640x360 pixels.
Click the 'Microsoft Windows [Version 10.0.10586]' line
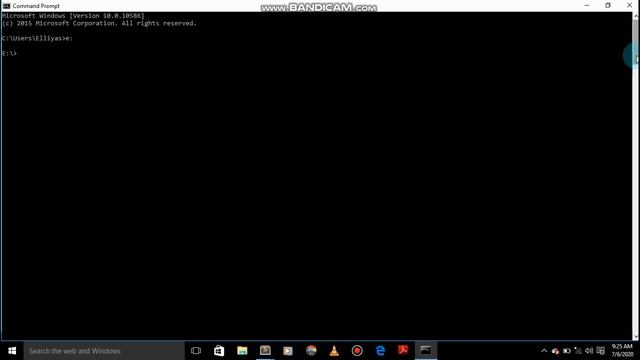pos(73,16)
